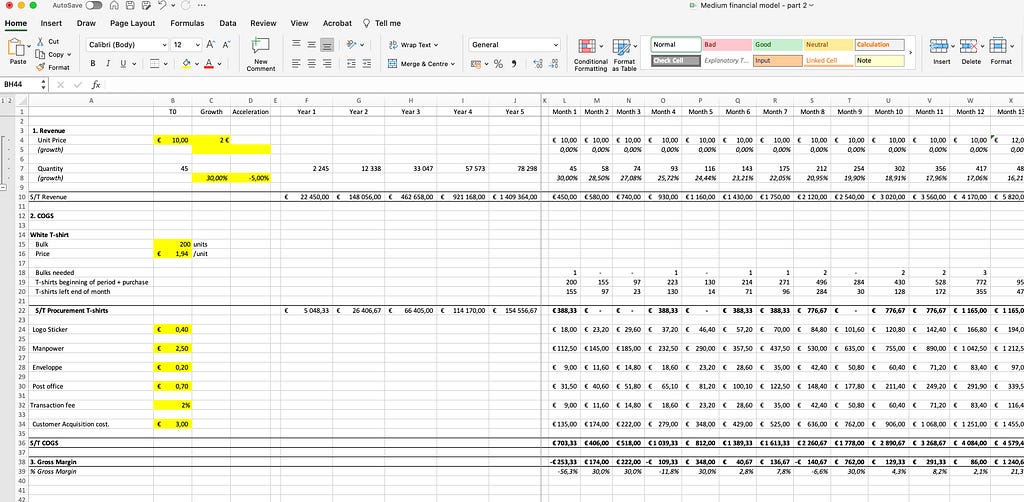
Task: Click the yellow fill colour button
Action: 186,64
